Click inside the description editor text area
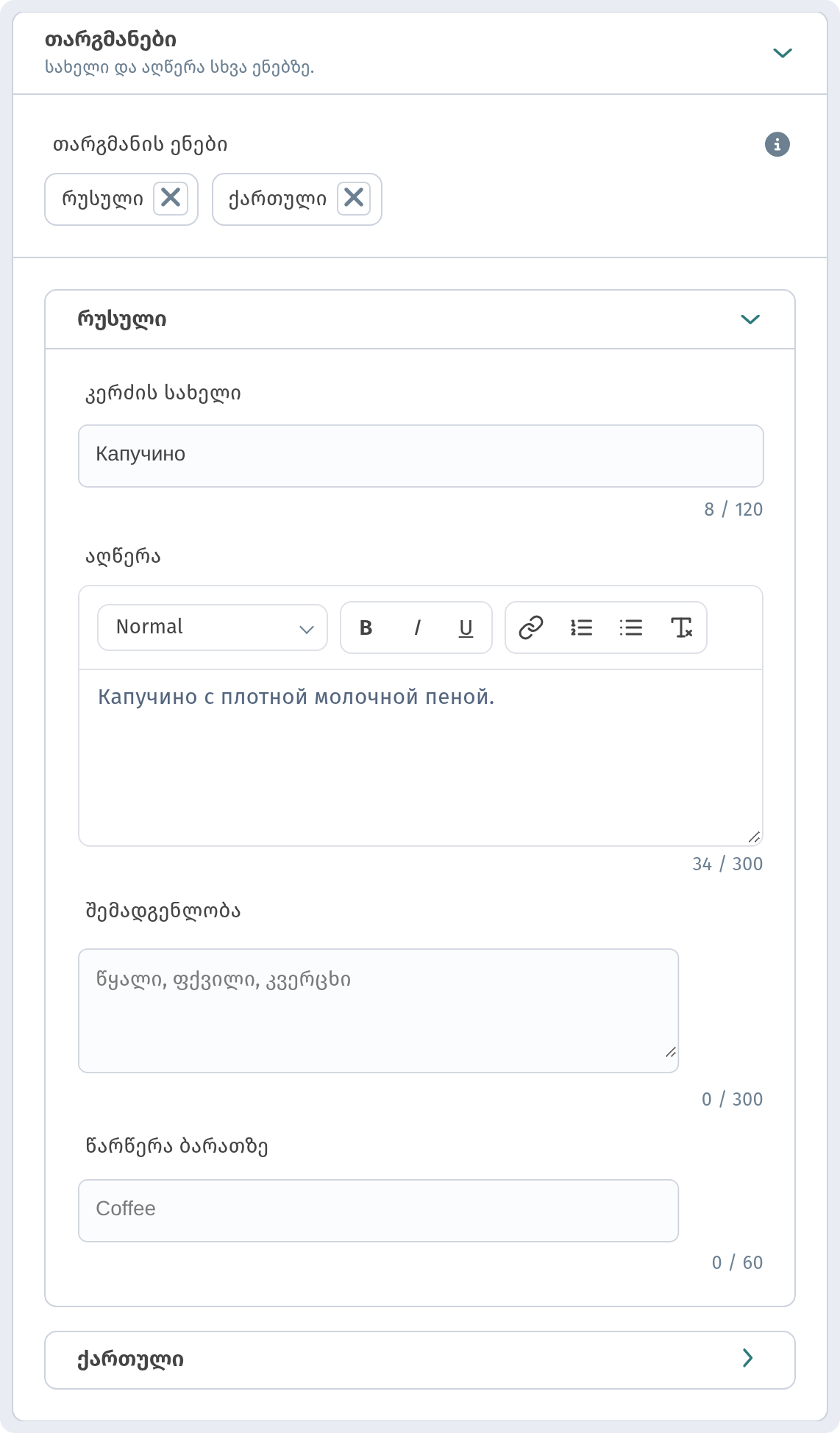The width and height of the screenshot is (840, 1433). 421,758
